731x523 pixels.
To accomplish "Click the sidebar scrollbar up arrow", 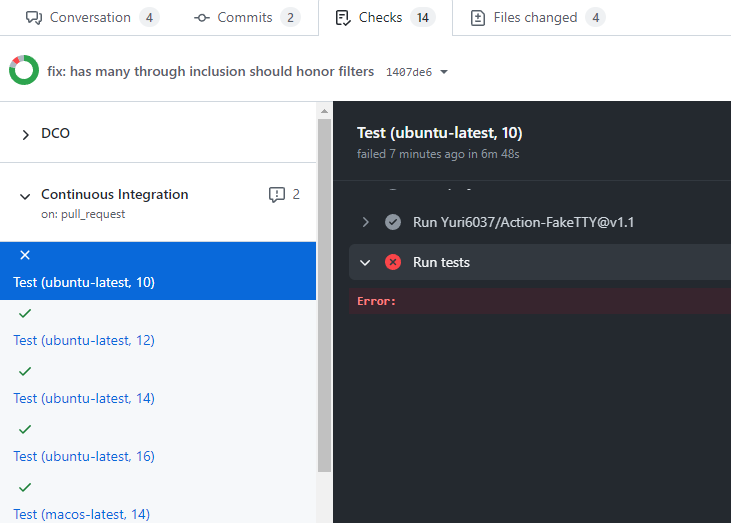I will pos(324,111).
